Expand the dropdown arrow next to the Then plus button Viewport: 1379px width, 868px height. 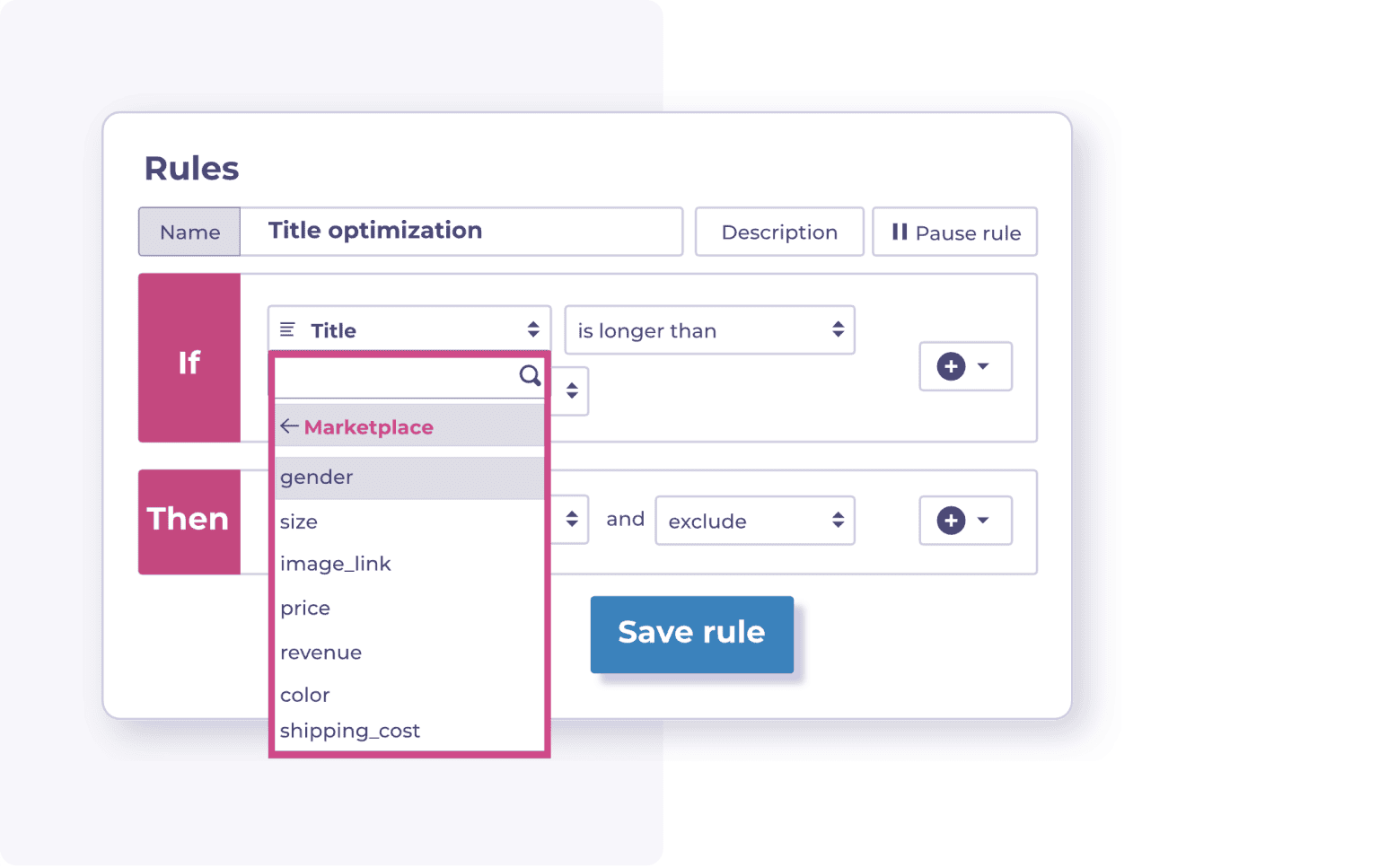(x=985, y=521)
